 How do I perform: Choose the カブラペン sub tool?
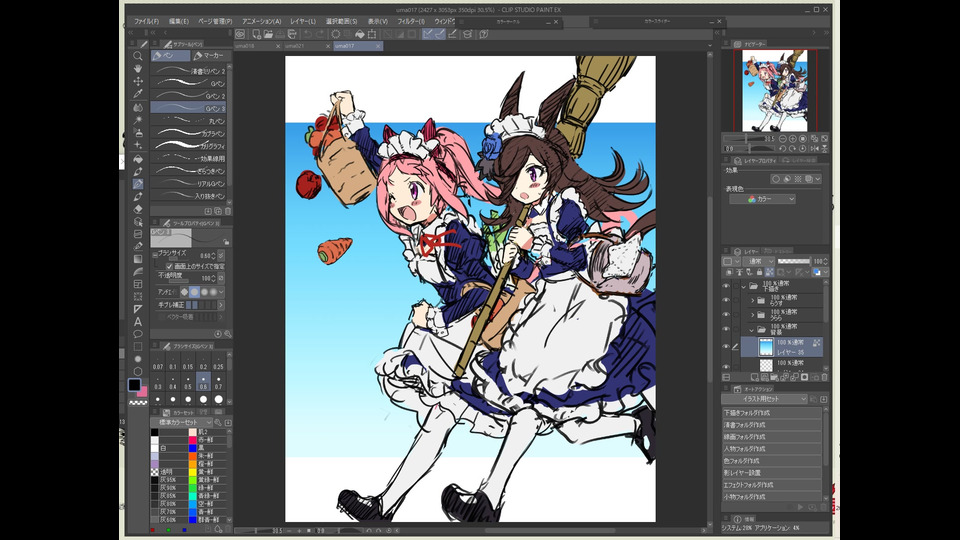click(189, 133)
